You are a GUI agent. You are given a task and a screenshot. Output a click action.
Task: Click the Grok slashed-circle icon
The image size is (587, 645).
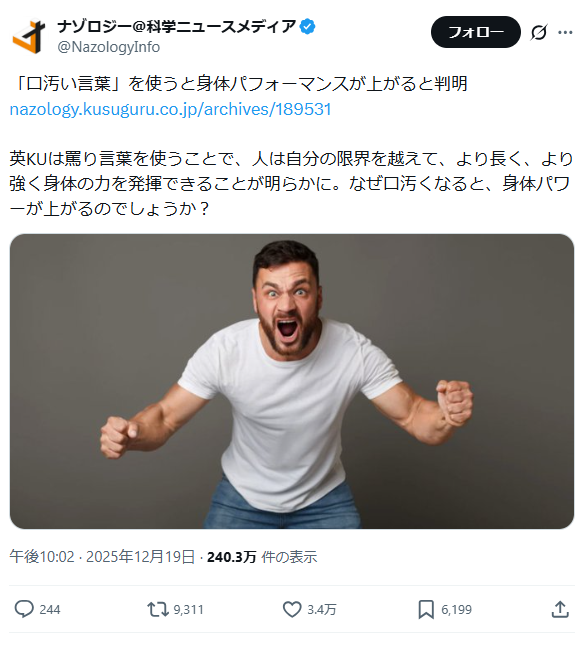pos(539,32)
